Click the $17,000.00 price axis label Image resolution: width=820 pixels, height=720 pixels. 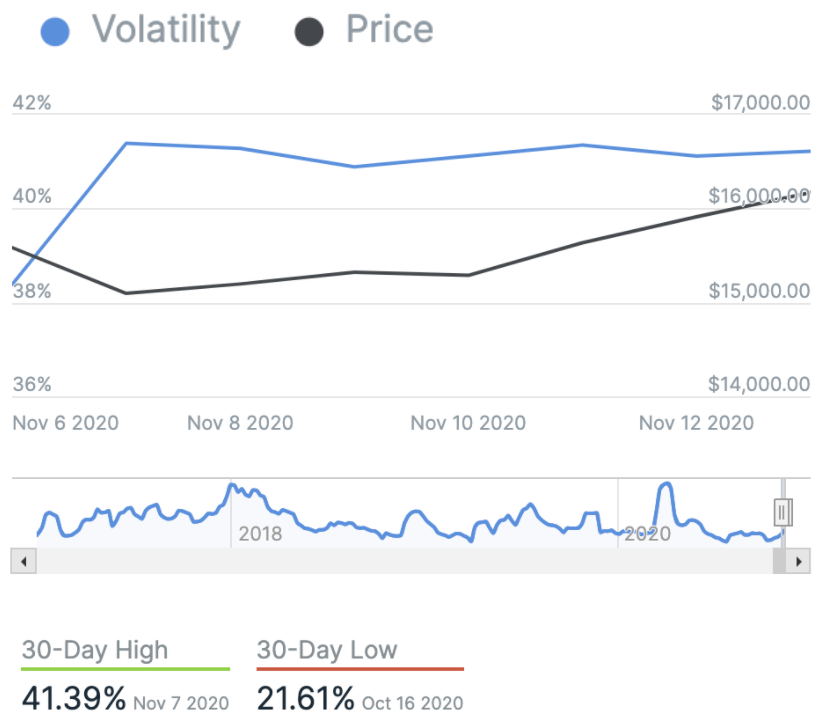click(x=759, y=103)
